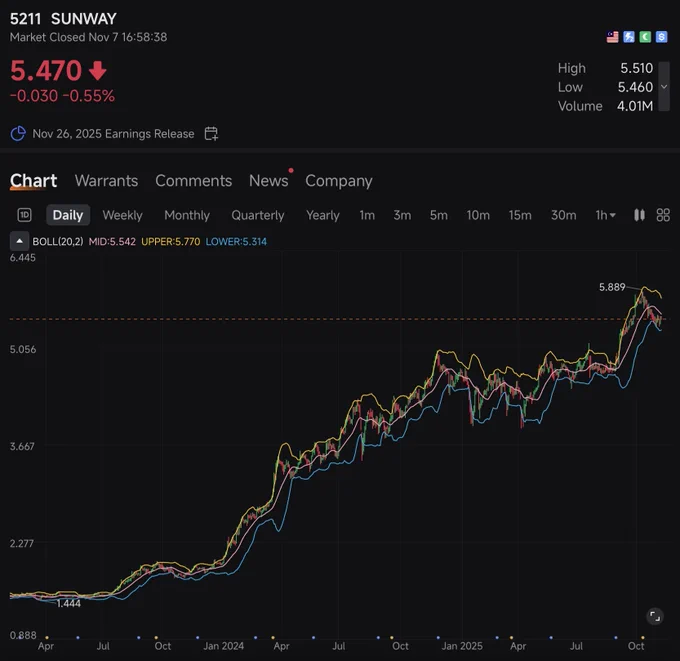Click the MID:5.542 indicator value
Viewport: 680px width, 661px height.
tap(112, 242)
